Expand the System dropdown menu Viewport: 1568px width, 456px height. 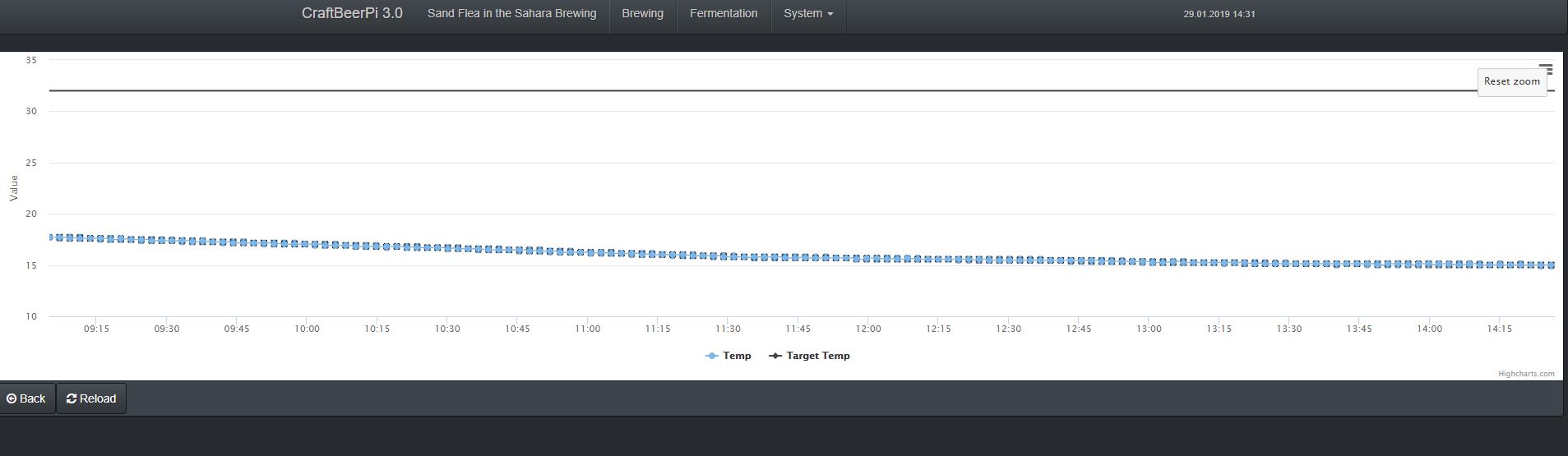pyautogui.click(x=808, y=14)
